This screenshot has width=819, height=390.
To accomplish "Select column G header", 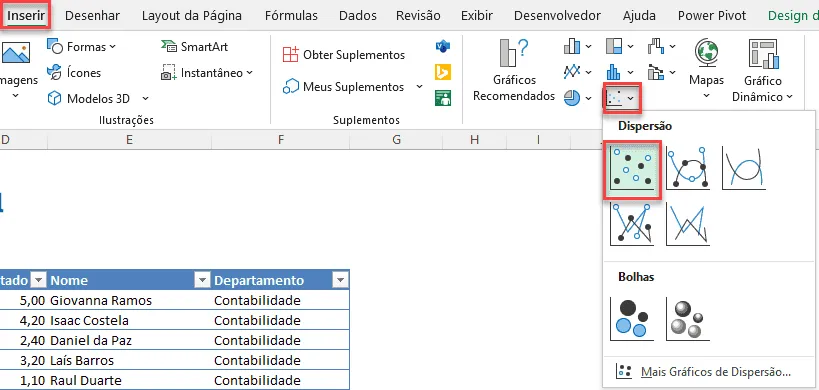I will pyautogui.click(x=396, y=139).
